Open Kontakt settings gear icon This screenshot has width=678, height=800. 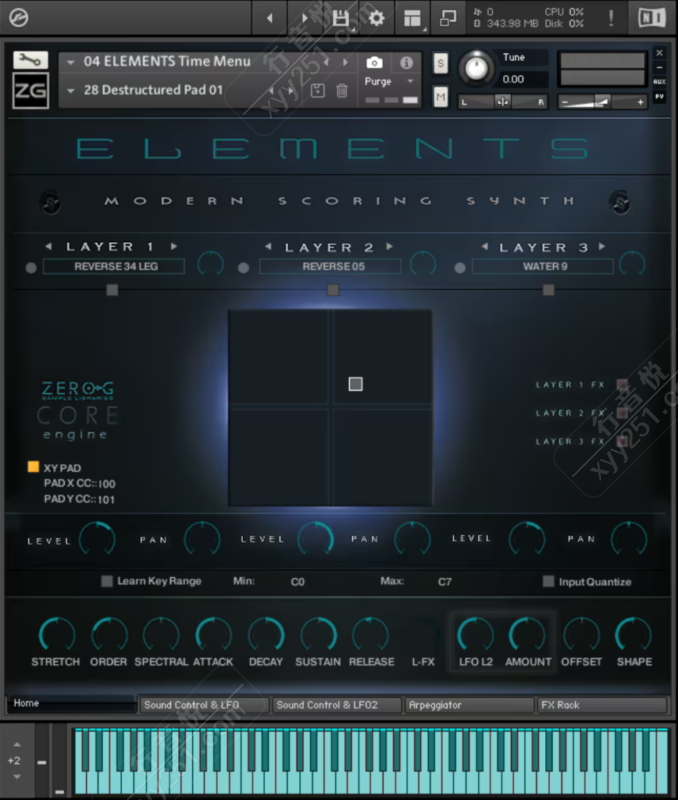tap(376, 18)
